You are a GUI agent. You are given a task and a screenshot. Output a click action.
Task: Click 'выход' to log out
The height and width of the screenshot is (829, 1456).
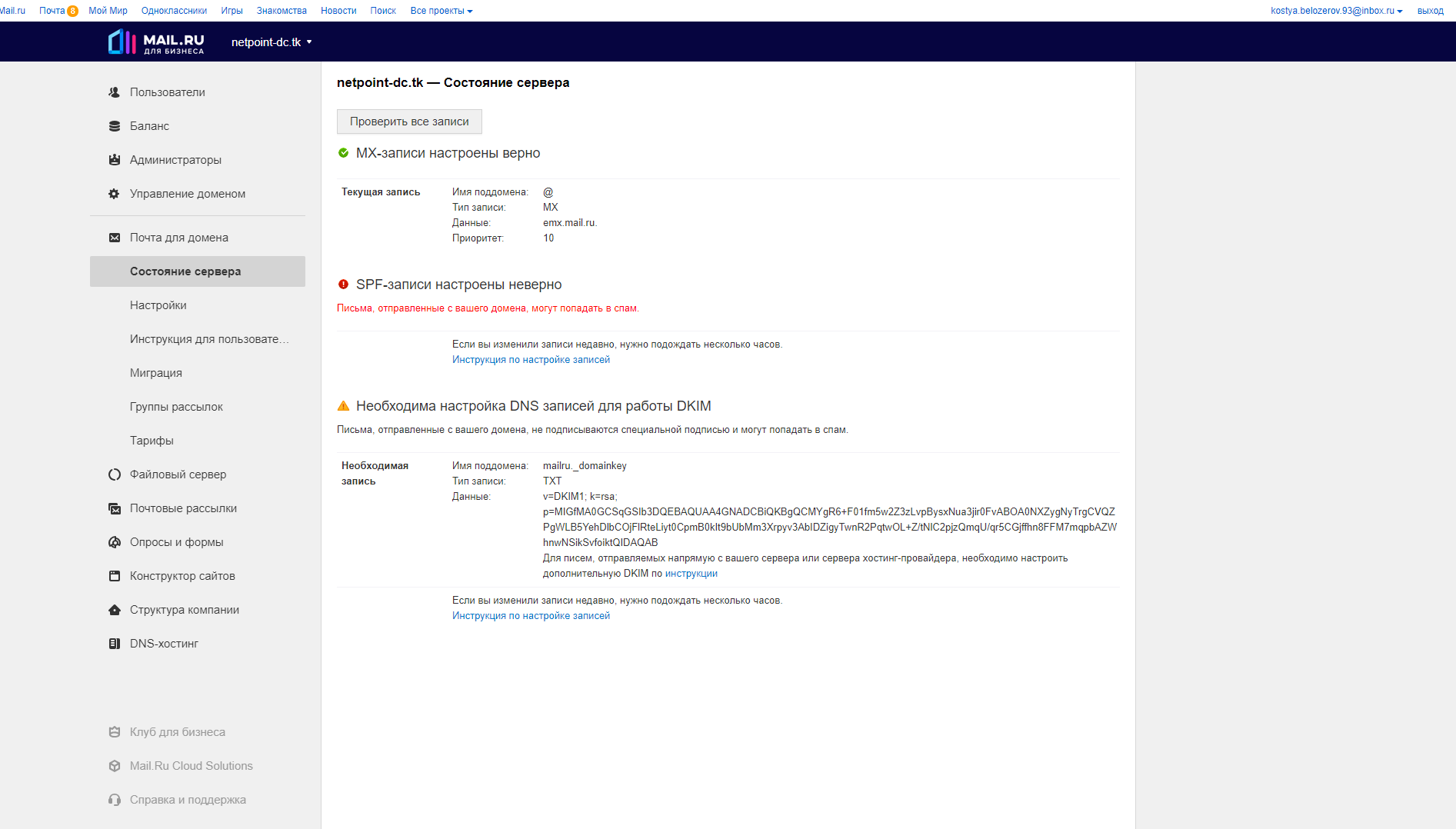[x=1430, y=11]
